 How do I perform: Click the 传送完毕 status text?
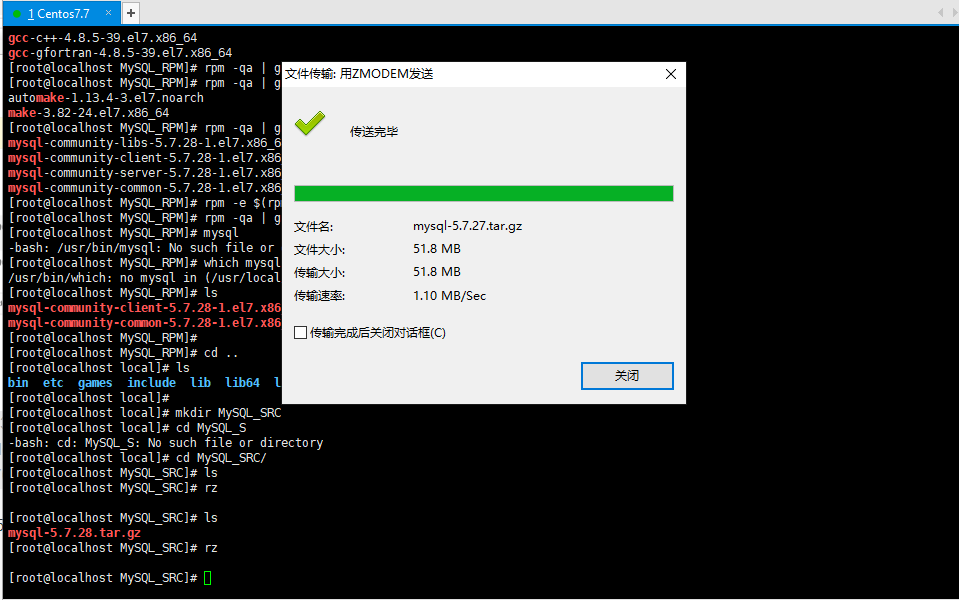click(374, 131)
